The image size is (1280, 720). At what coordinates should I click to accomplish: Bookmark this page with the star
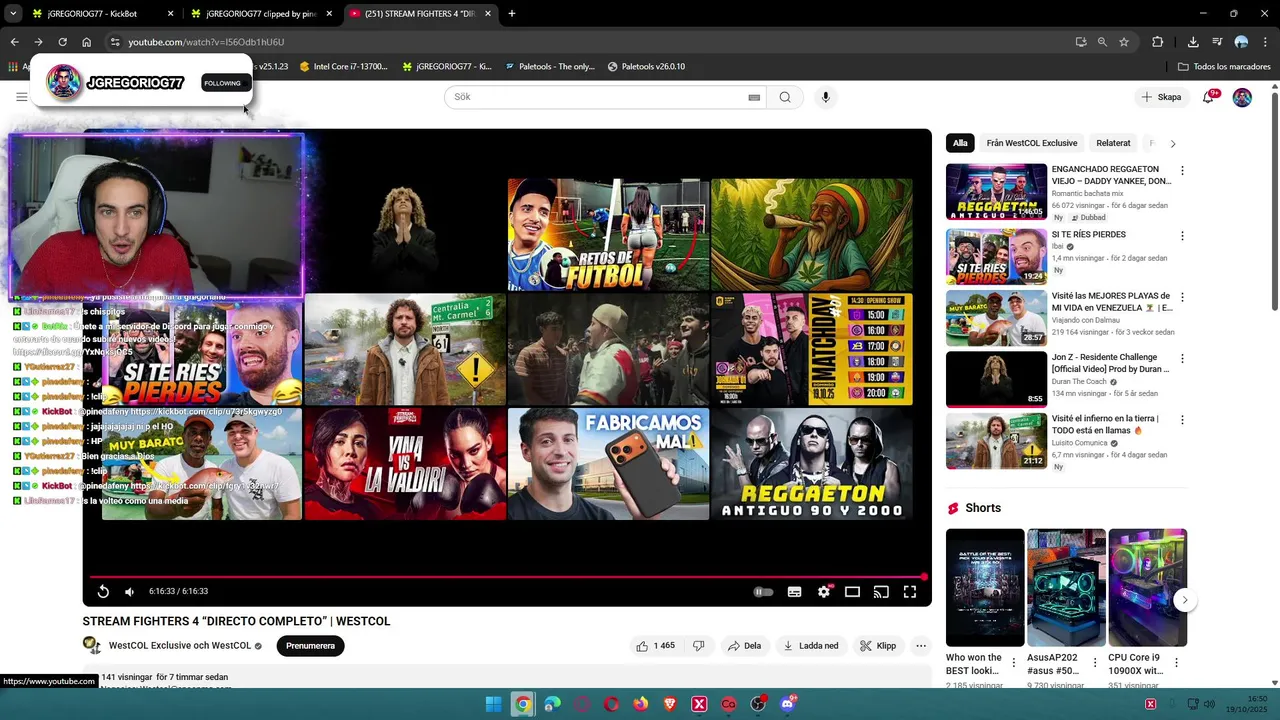(x=1124, y=42)
